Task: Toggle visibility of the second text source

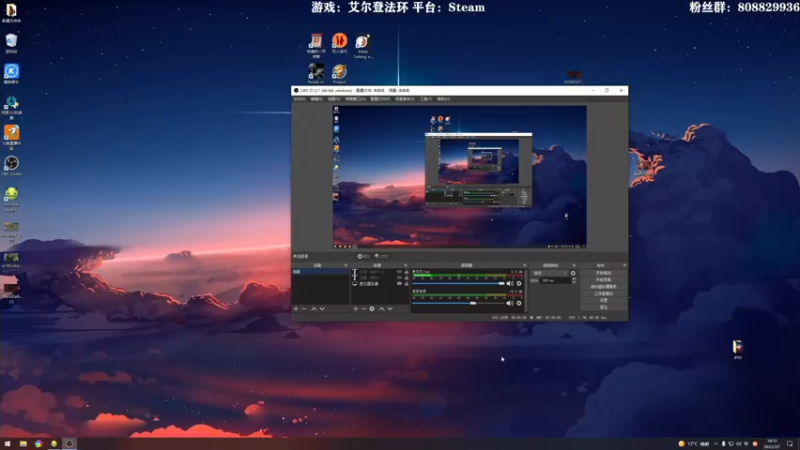Action: (399, 278)
